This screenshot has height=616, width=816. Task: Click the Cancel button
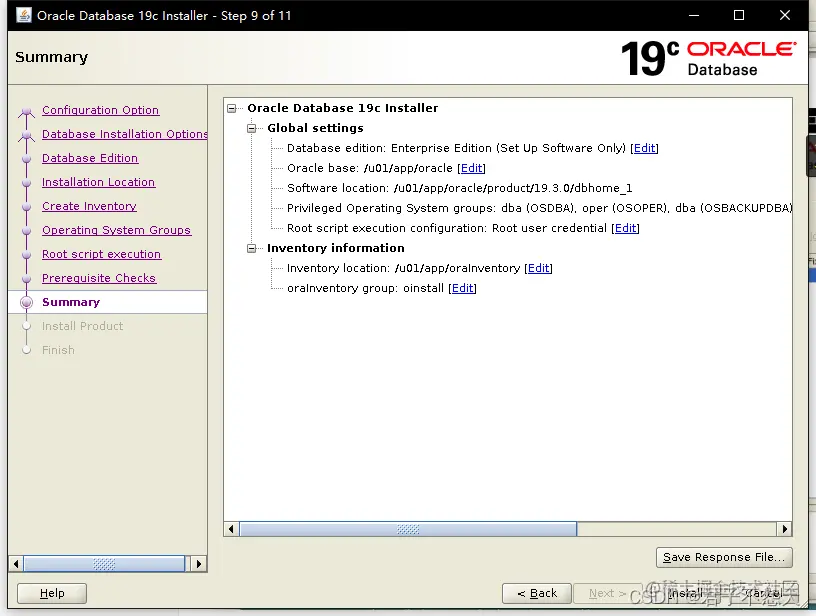pos(763,593)
